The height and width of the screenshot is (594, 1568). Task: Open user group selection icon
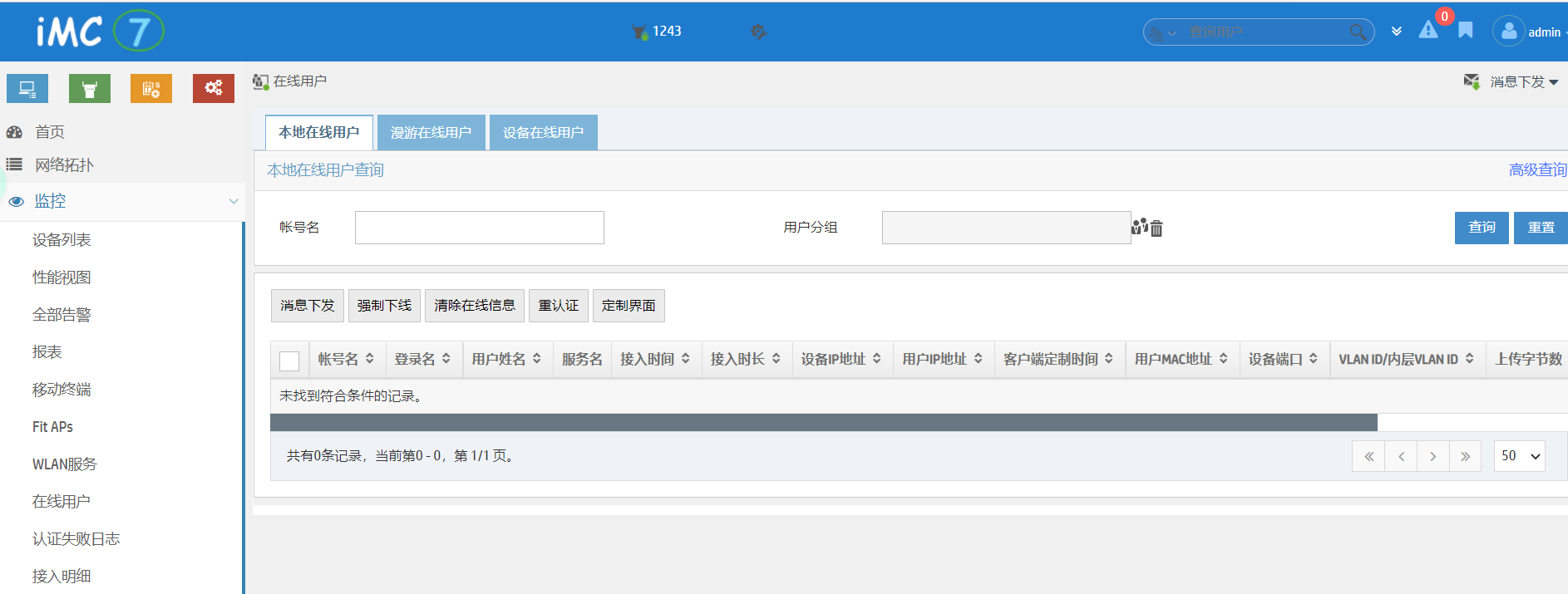[x=1139, y=226]
